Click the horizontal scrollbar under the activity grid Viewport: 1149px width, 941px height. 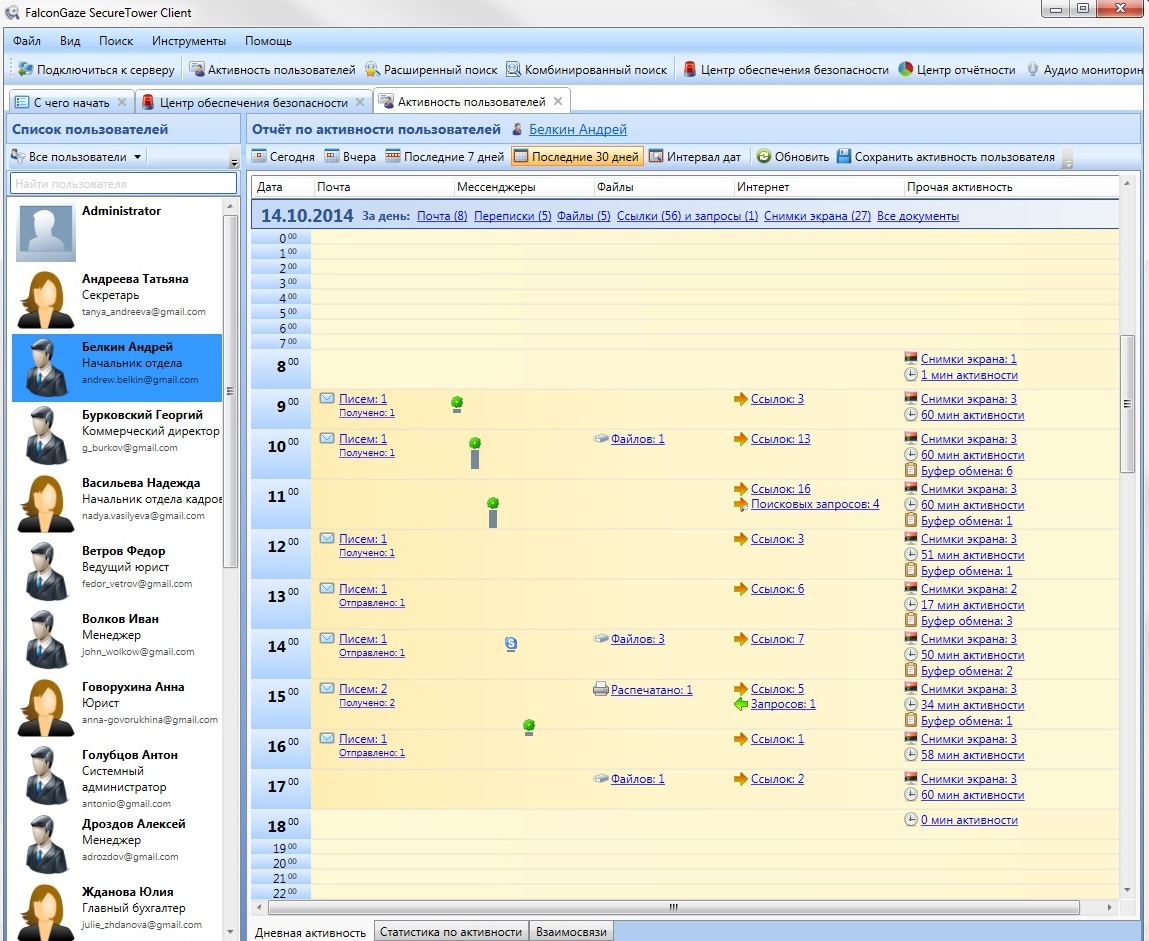click(672, 908)
